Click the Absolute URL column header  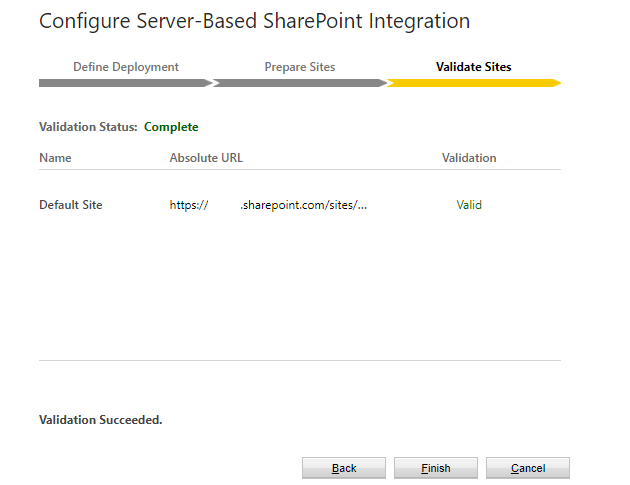tap(206, 158)
